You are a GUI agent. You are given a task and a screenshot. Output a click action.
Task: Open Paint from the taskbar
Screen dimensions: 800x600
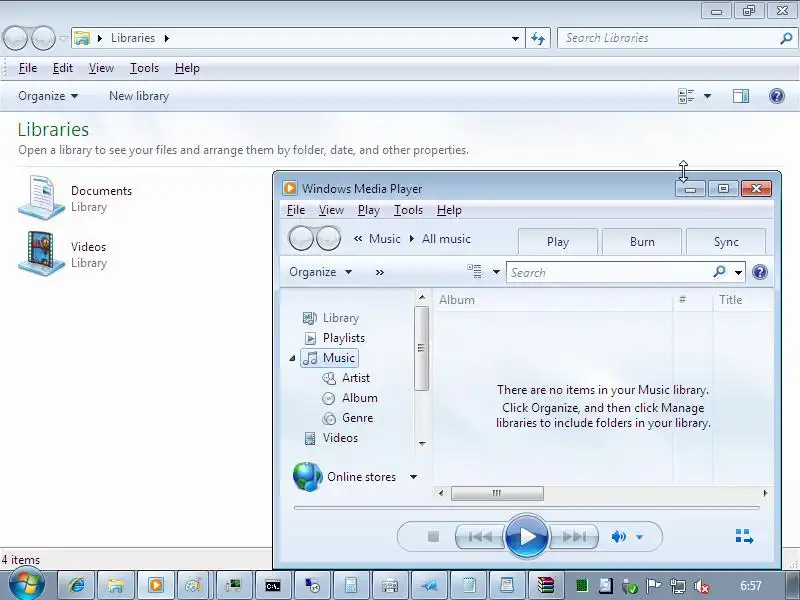coord(193,585)
